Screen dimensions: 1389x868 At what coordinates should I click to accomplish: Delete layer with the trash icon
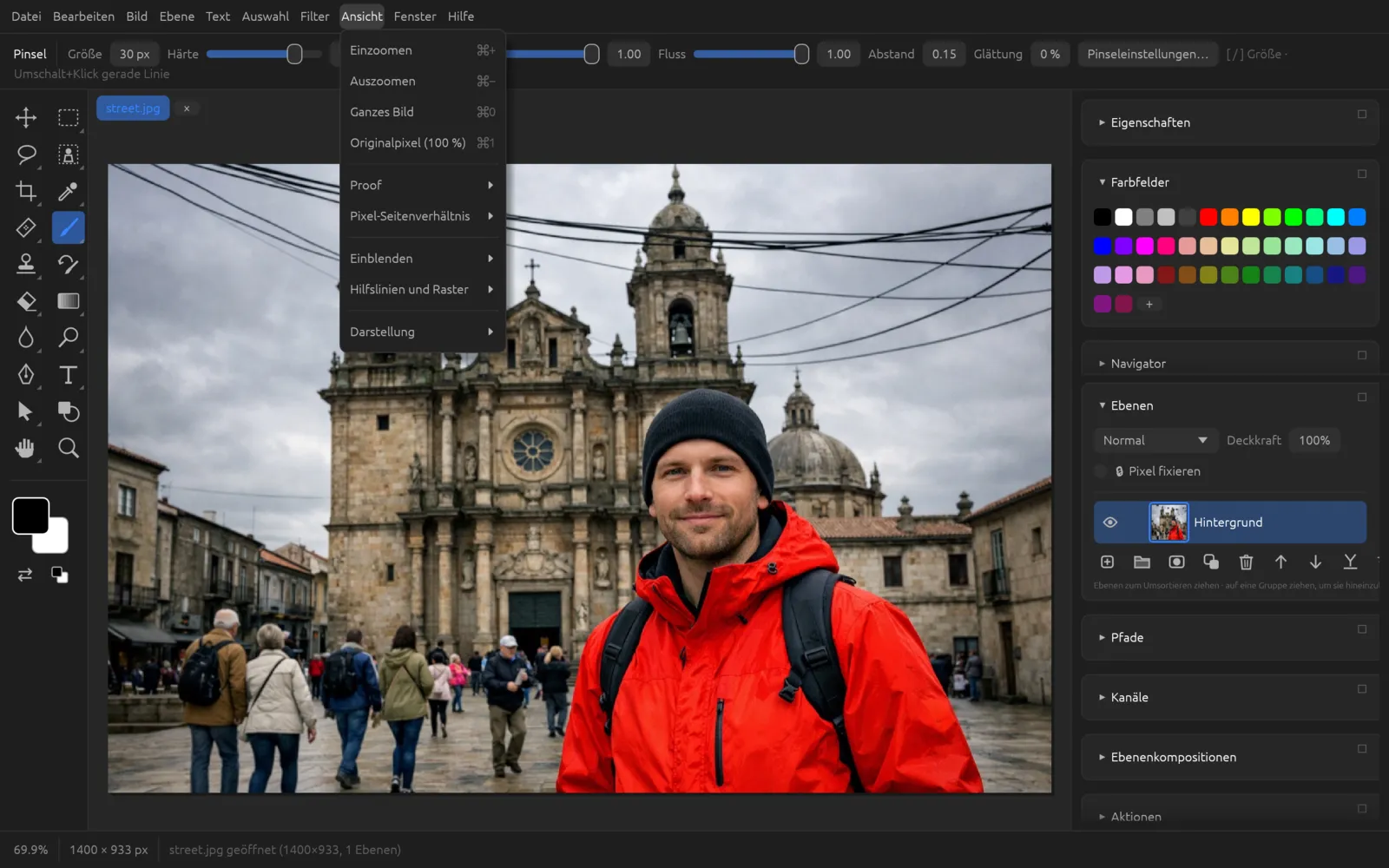pyautogui.click(x=1246, y=562)
